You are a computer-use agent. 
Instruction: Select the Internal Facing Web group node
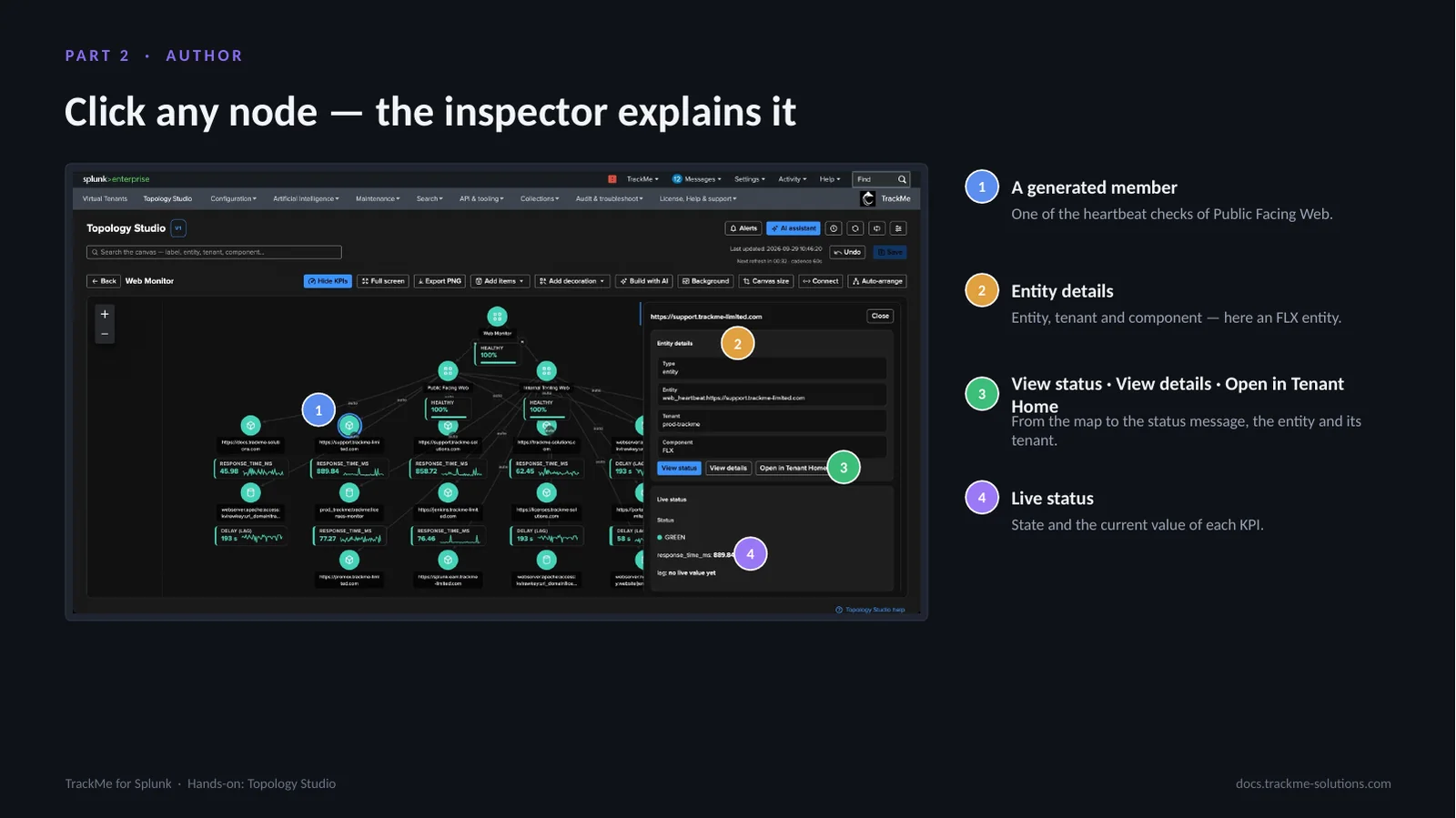[x=546, y=370]
